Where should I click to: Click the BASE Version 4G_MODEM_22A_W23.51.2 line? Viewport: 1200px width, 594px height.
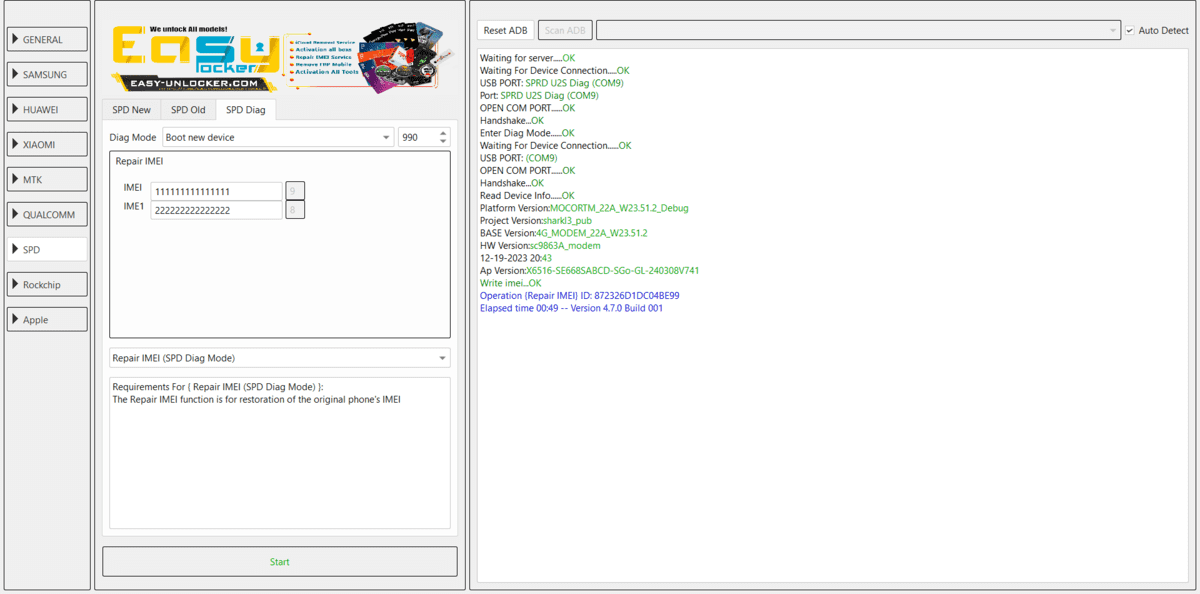click(x=564, y=233)
